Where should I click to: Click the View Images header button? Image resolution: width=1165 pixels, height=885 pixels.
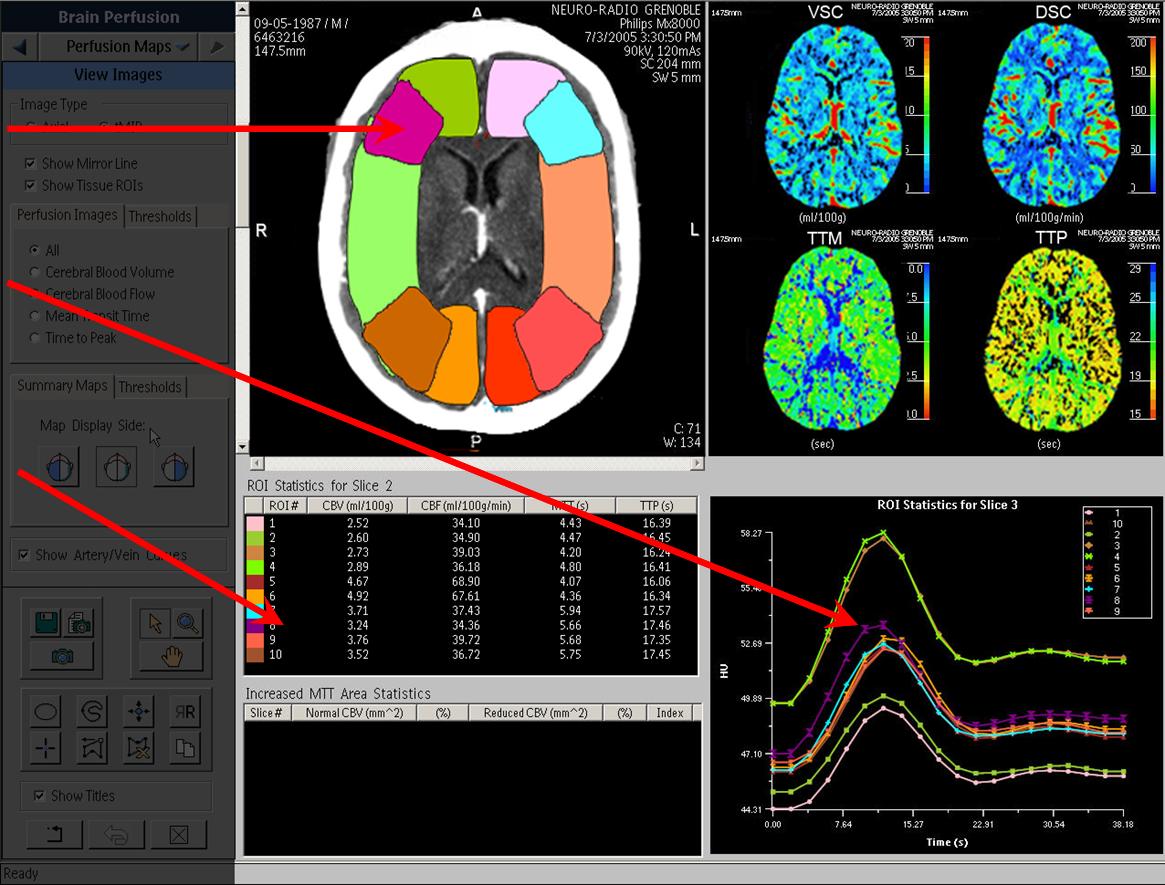pyautogui.click(x=118, y=75)
